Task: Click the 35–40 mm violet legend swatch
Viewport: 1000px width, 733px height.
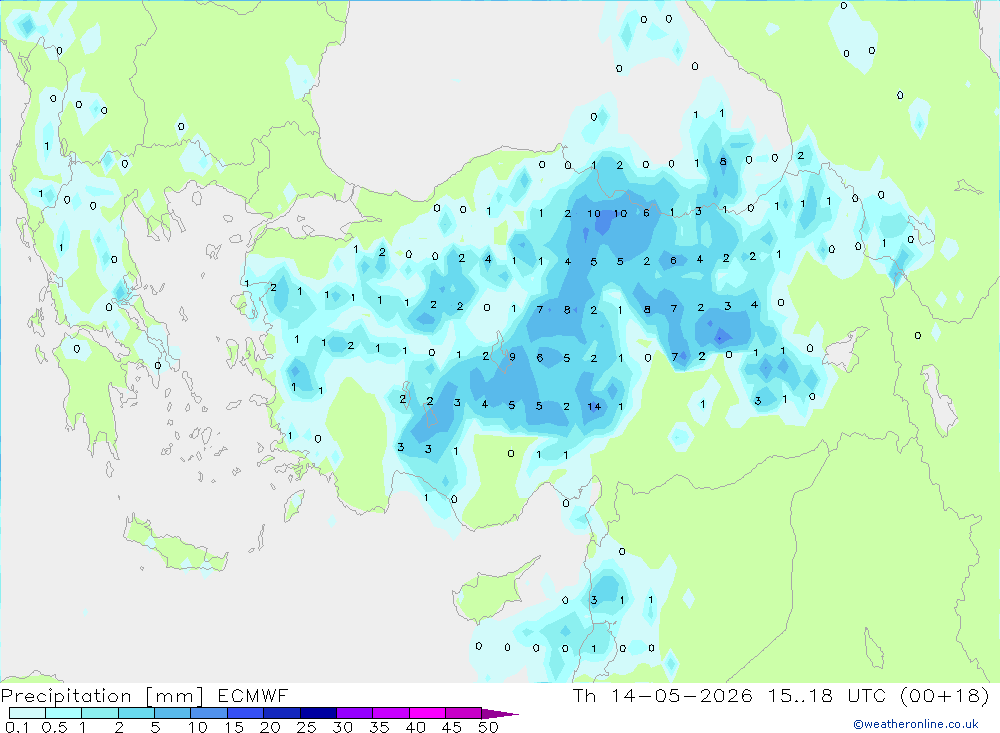Action: click(390, 713)
